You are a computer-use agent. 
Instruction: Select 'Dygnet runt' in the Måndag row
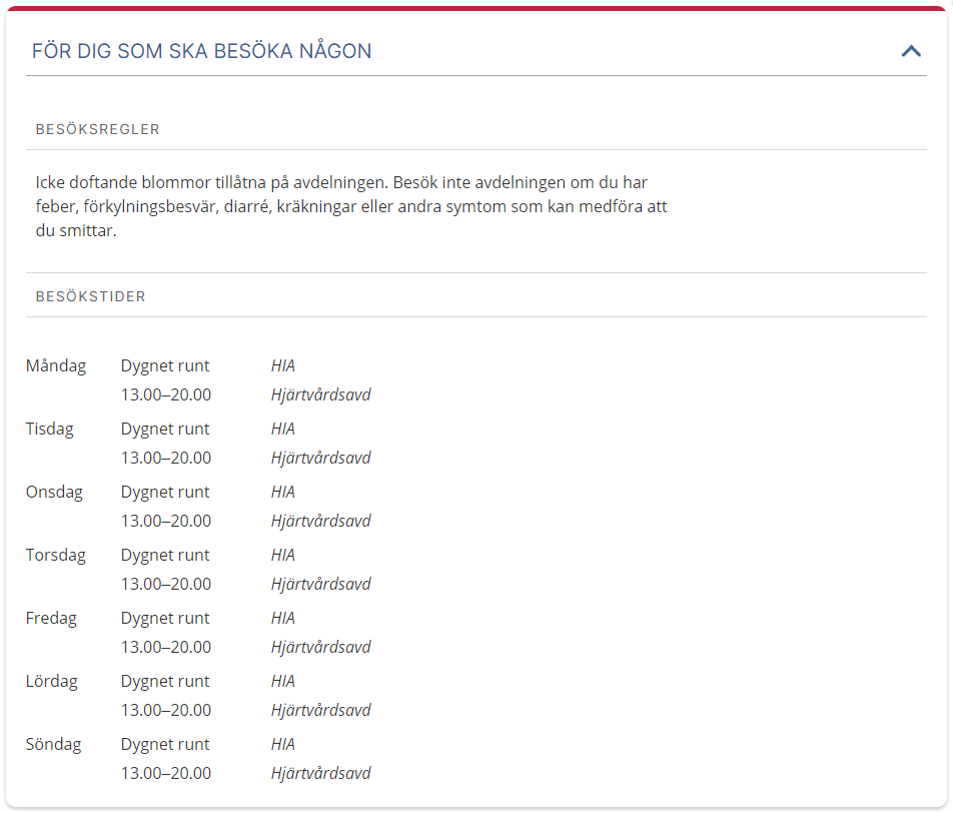pyautogui.click(x=165, y=366)
